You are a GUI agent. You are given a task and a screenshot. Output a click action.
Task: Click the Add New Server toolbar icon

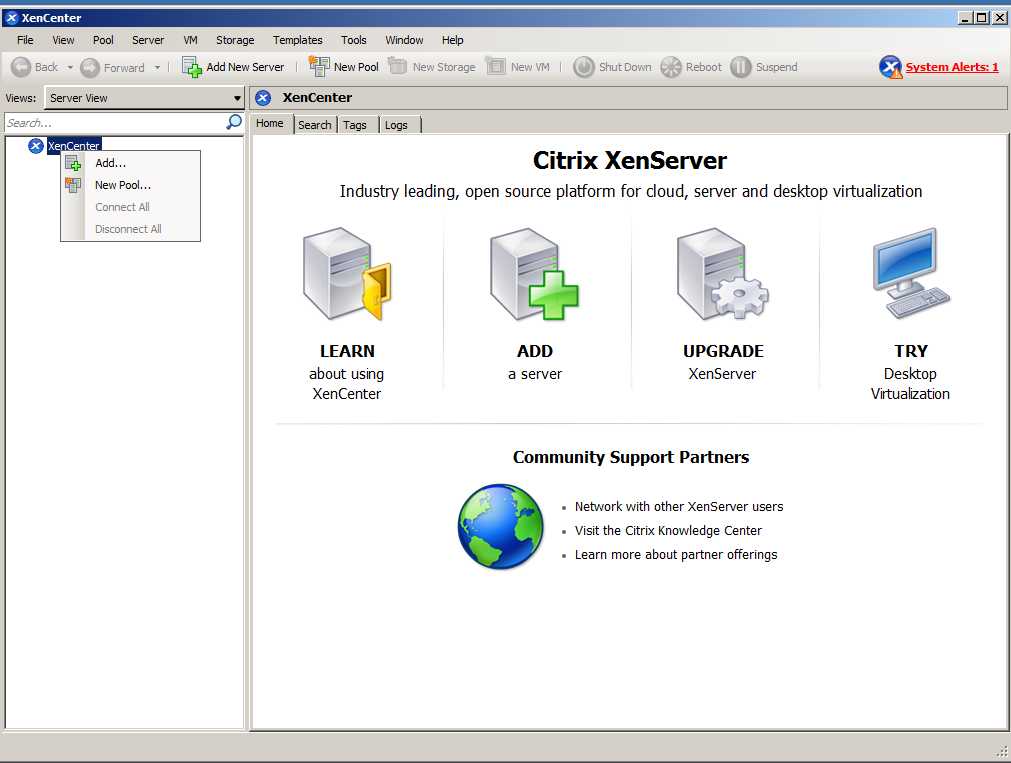pos(189,66)
